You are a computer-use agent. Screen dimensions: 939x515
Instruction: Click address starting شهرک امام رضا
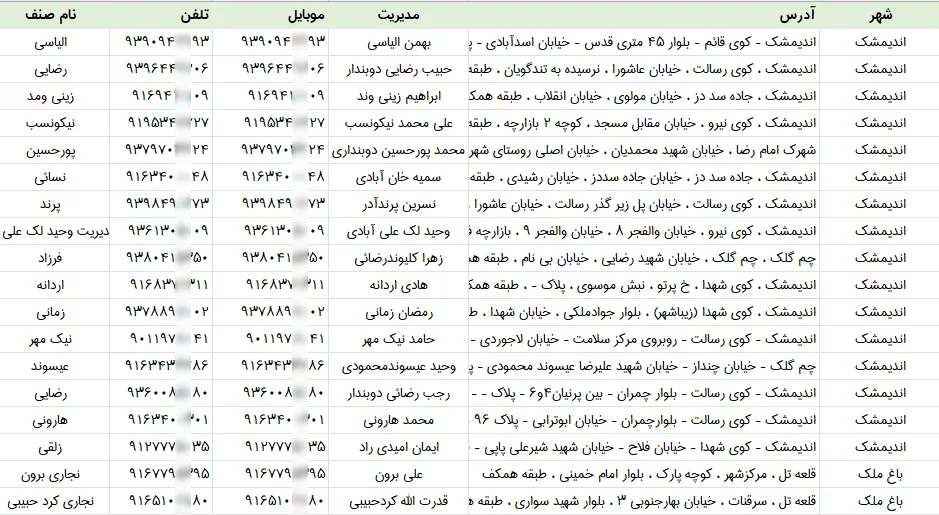[644, 150]
